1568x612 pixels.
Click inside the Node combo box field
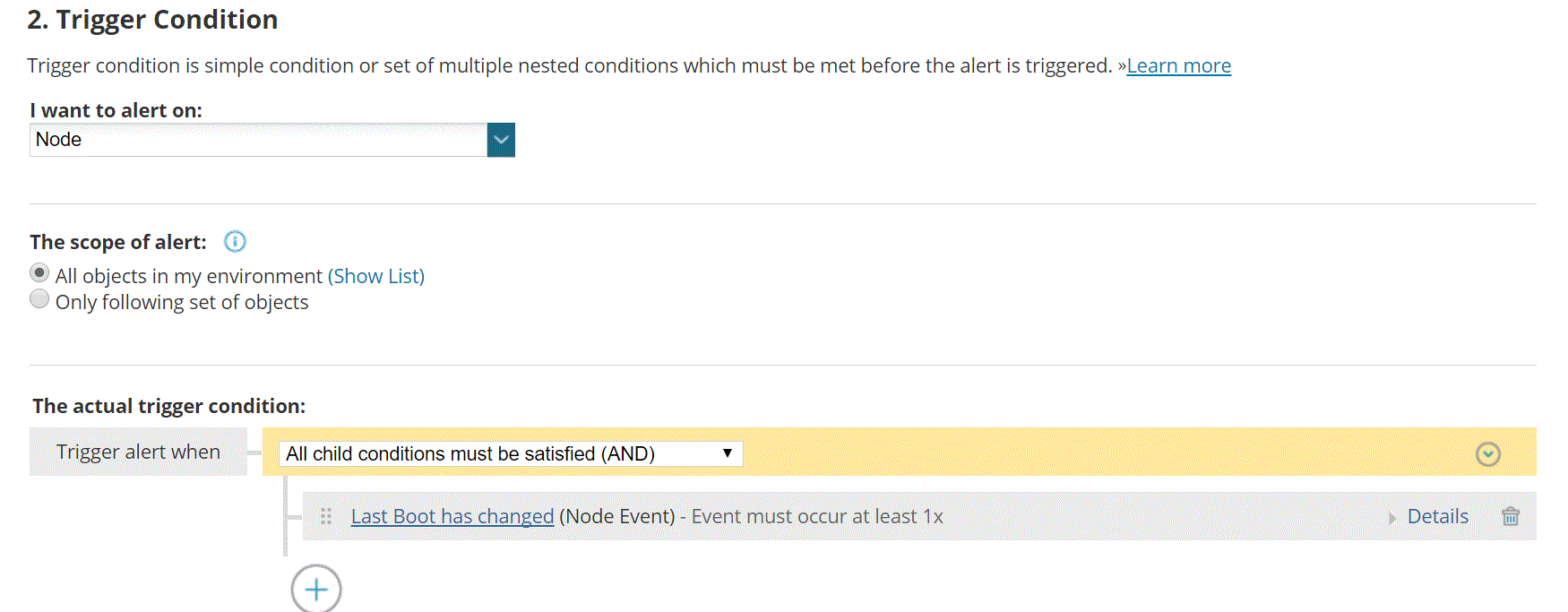pos(251,140)
